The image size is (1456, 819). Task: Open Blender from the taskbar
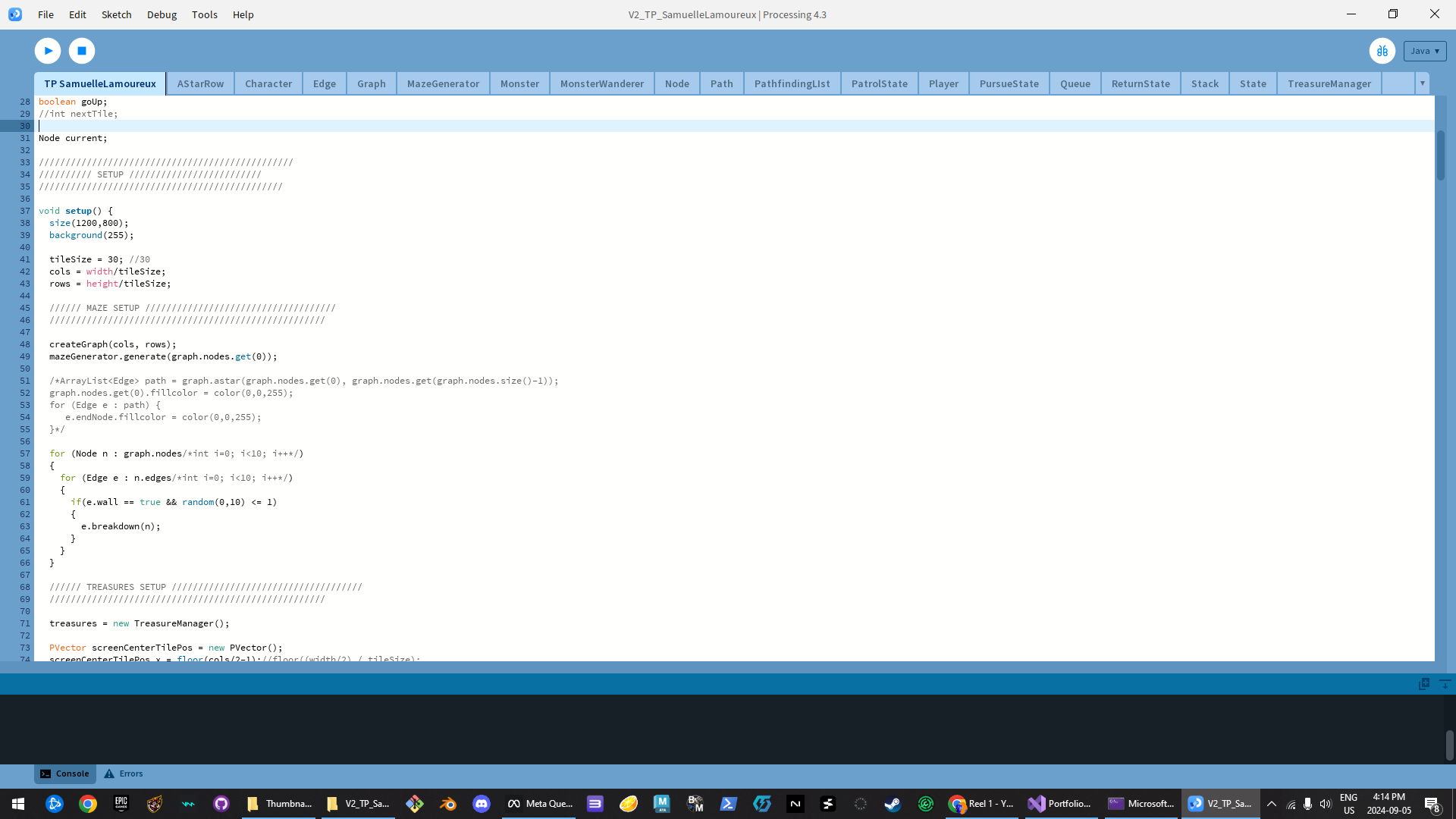coord(448,804)
